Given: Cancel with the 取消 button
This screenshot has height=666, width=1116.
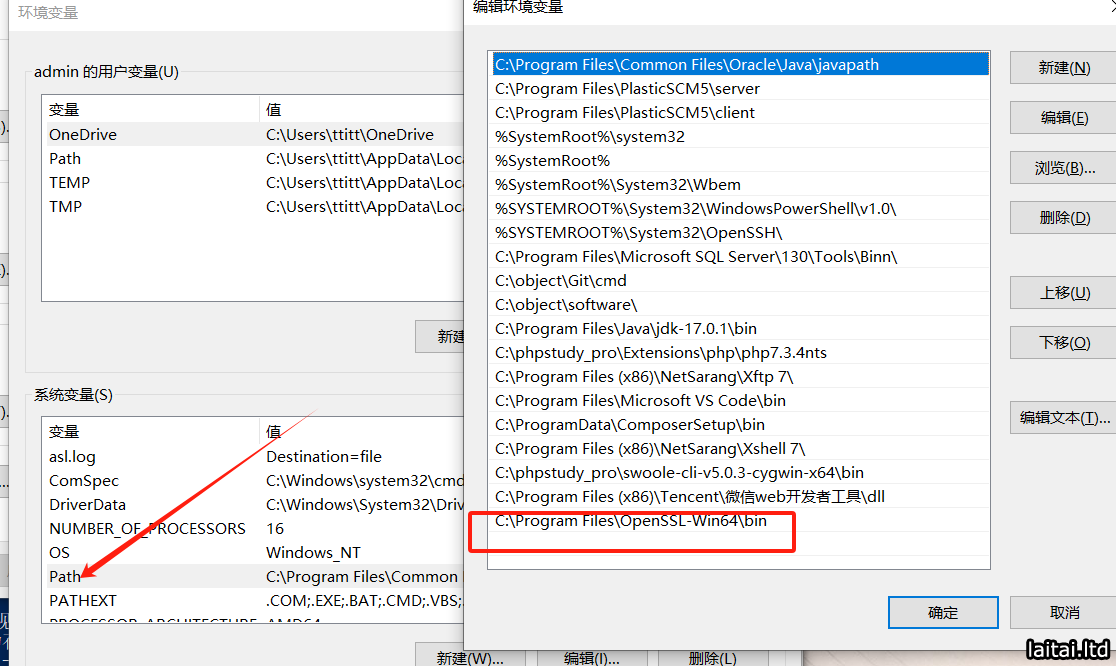Looking at the screenshot, I should click(x=1063, y=613).
